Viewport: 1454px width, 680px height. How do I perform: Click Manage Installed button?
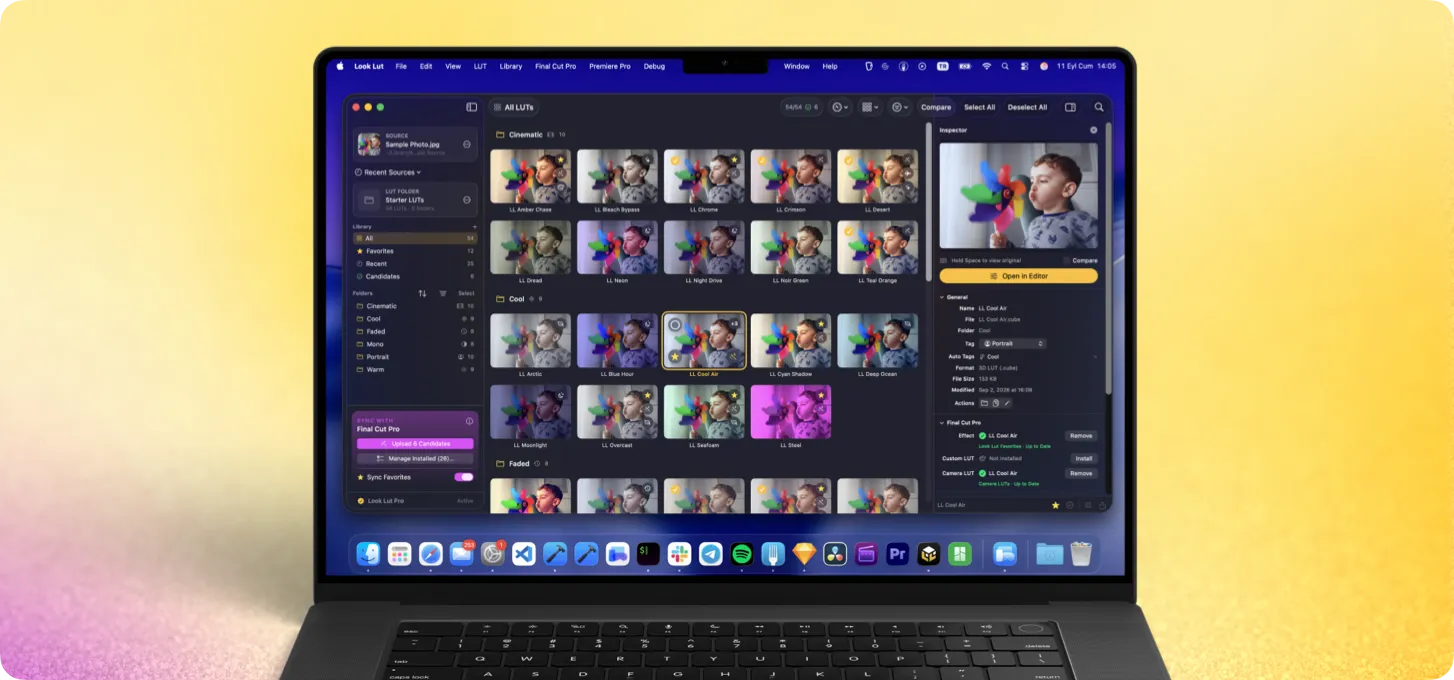pos(415,458)
